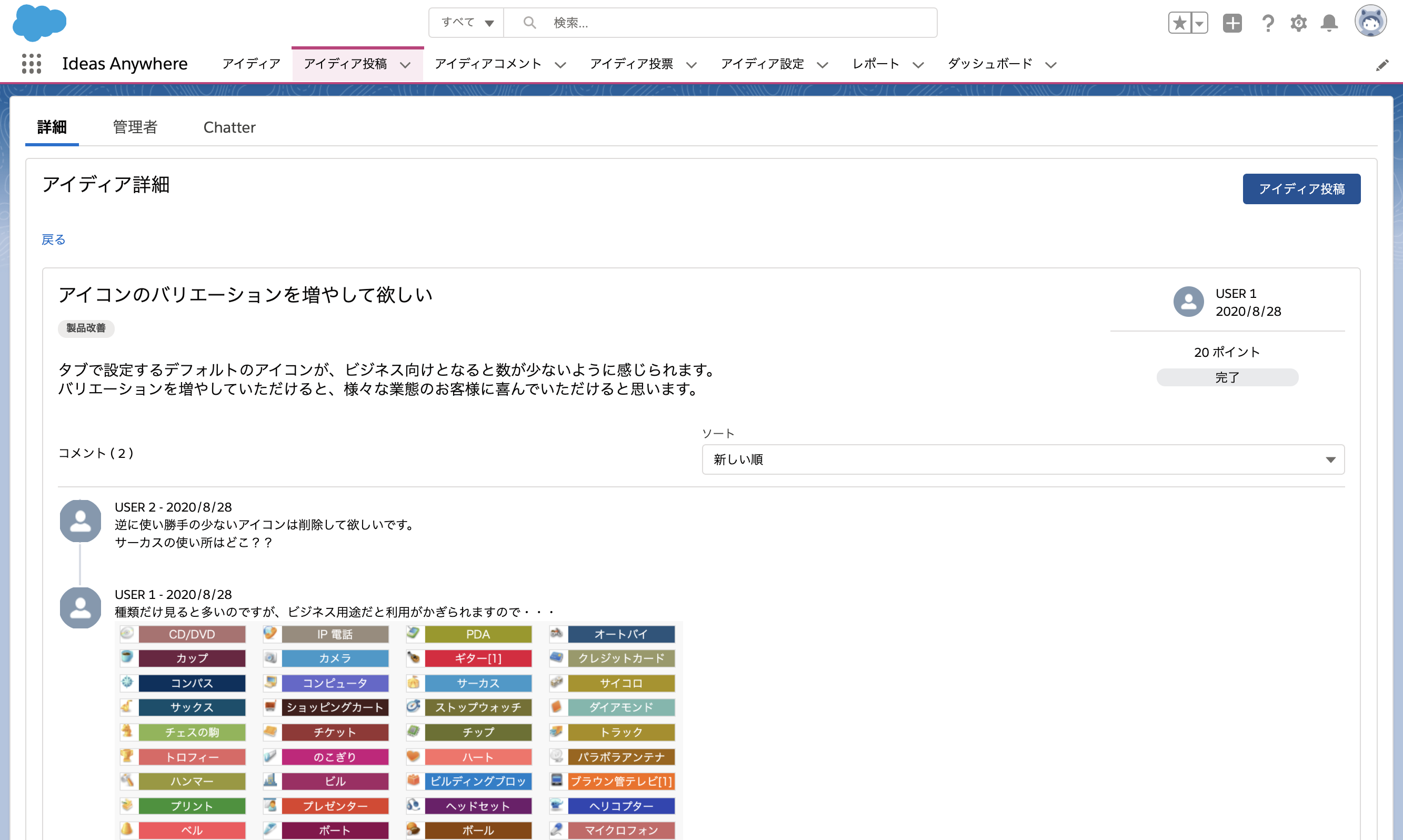This screenshot has height=840, width=1403.
Task: Expand the レポート tab chevron
Action: click(918, 65)
